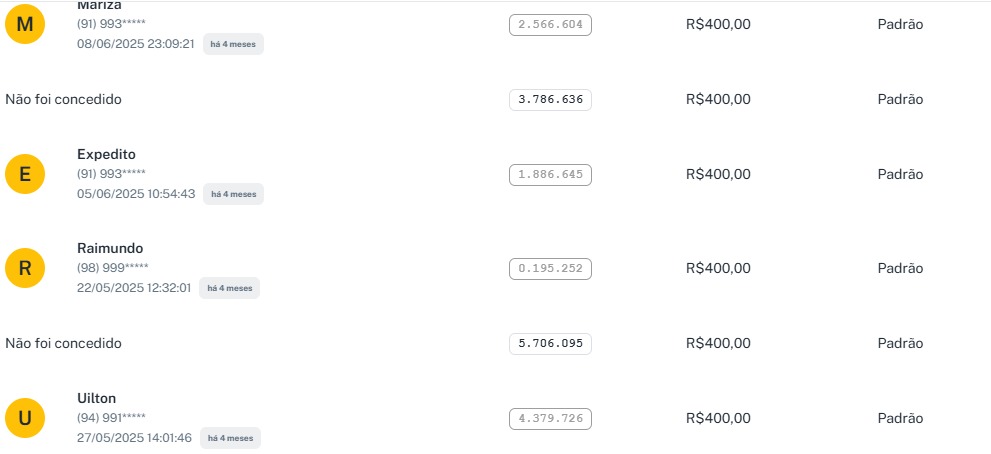Image resolution: width=991 pixels, height=454 pixels.
Task: Open the Raimundo name link
Action: pyautogui.click(x=110, y=248)
